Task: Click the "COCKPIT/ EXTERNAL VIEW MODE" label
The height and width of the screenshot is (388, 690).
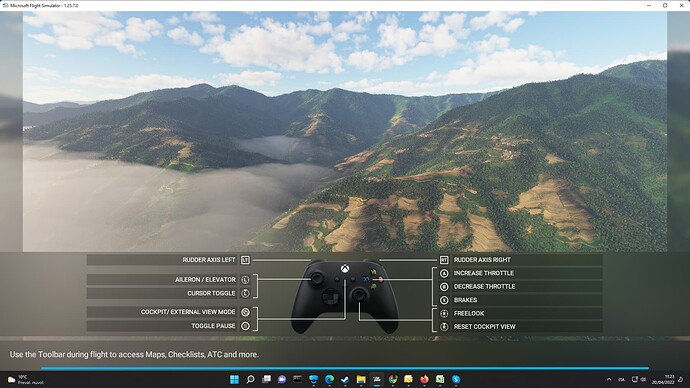Action: [x=188, y=312]
